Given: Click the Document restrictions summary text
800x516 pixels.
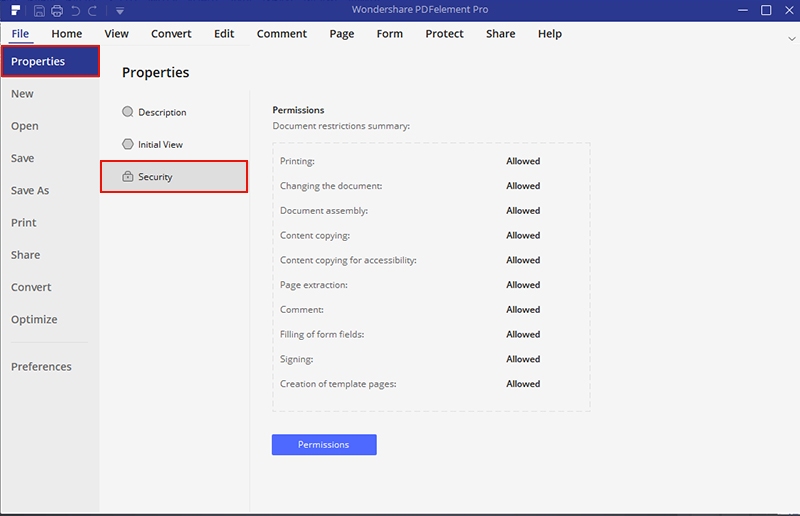Looking at the screenshot, I should point(341,126).
